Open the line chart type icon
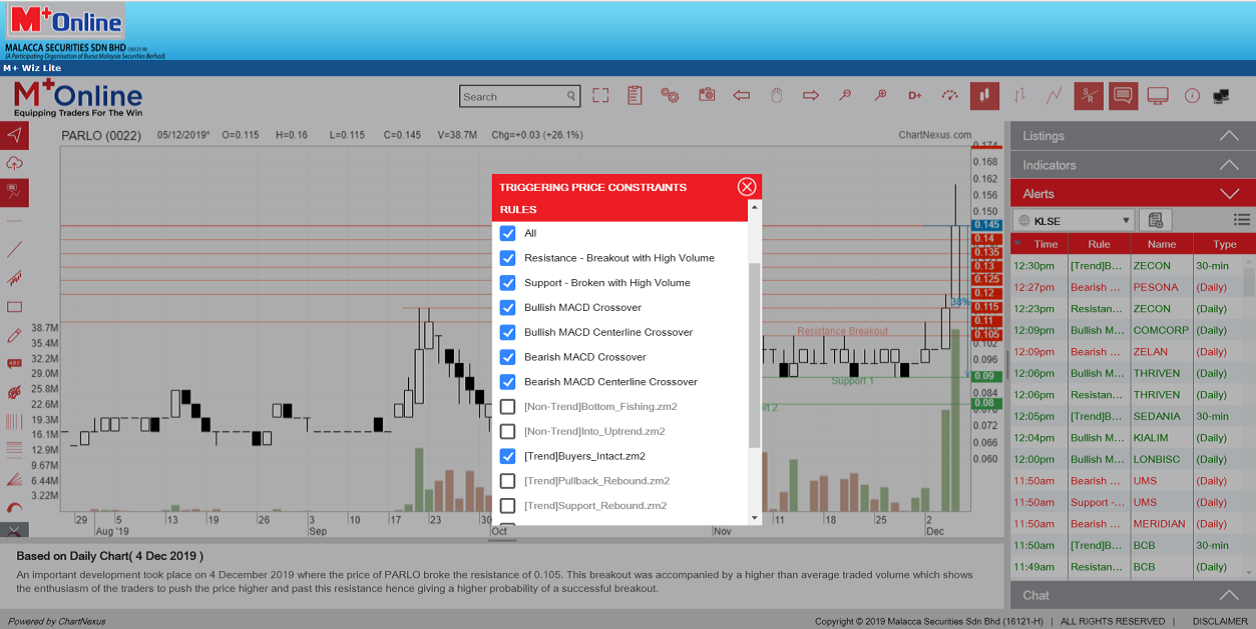Viewport: 1256px width, 629px height. point(1054,96)
